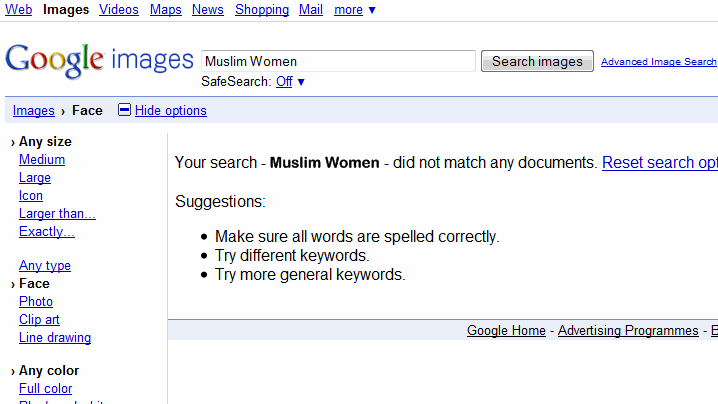Filter by Photo type
The width and height of the screenshot is (718, 404).
tap(36, 301)
